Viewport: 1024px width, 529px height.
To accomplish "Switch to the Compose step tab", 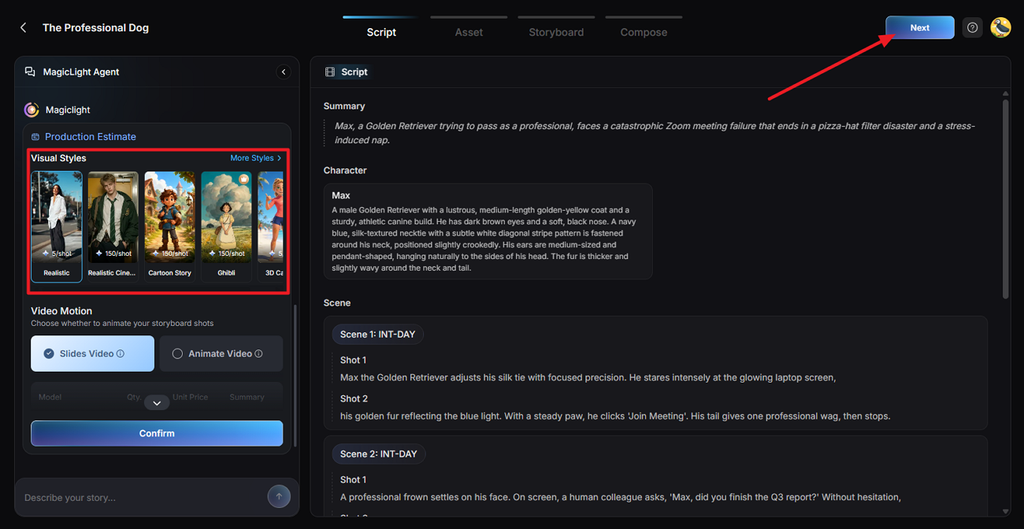I will point(644,32).
